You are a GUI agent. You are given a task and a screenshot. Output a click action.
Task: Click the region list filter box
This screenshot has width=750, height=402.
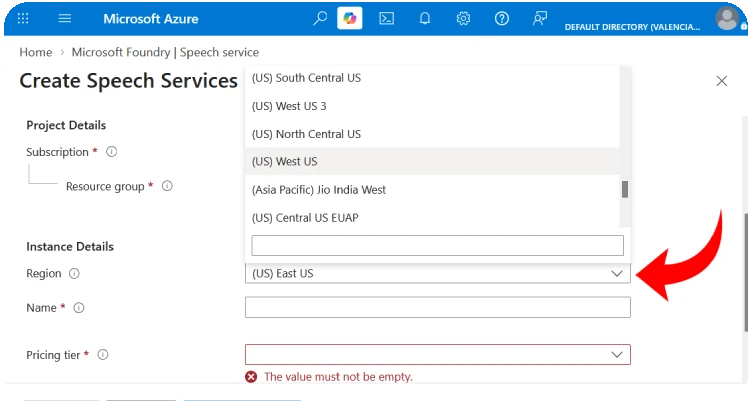point(438,246)
